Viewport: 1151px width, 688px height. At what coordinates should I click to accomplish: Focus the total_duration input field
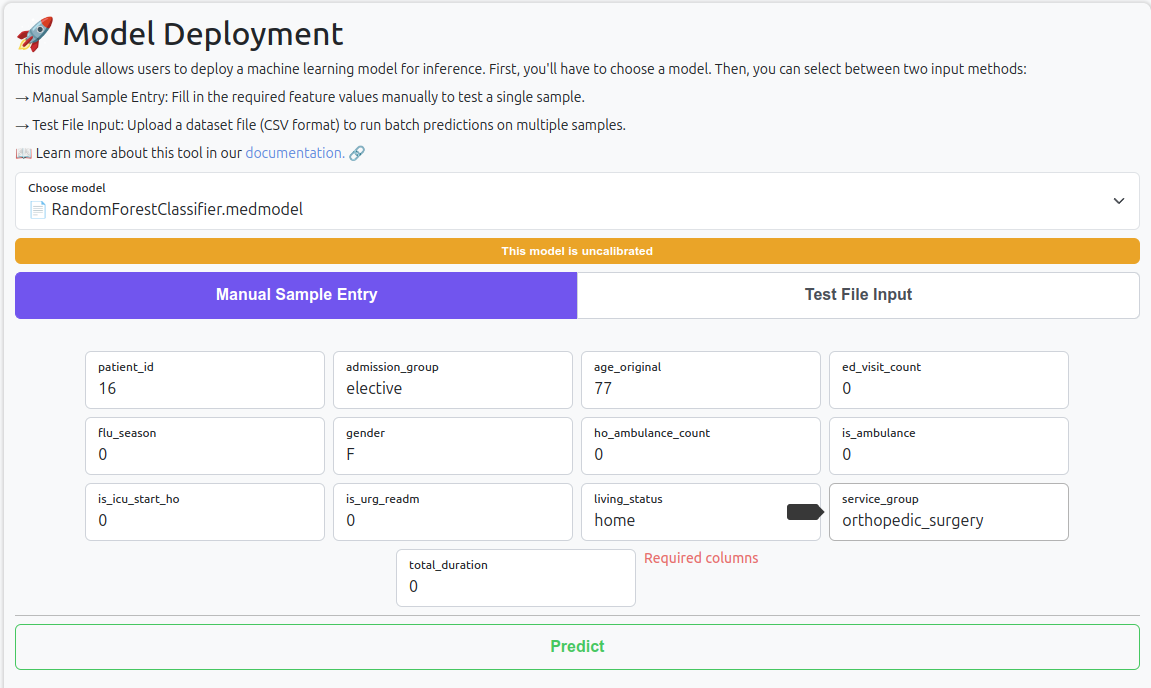pos(515,586)
